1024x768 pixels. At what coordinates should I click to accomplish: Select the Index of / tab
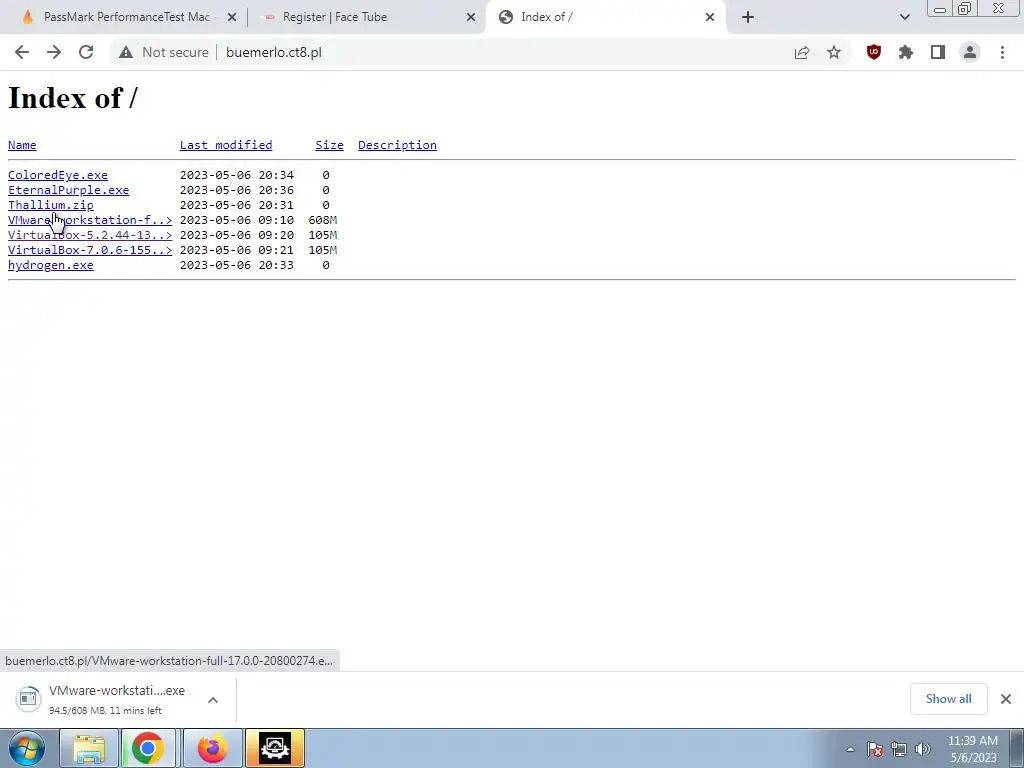tap(604, 17)
